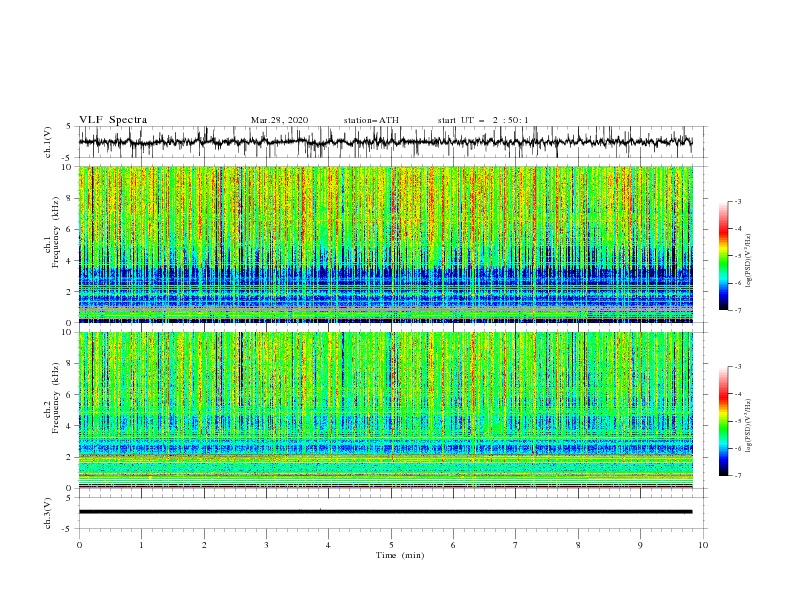Click the "ch.3(V)" waveform axis label
The image size is (792, 612).
tap(48, 513)
